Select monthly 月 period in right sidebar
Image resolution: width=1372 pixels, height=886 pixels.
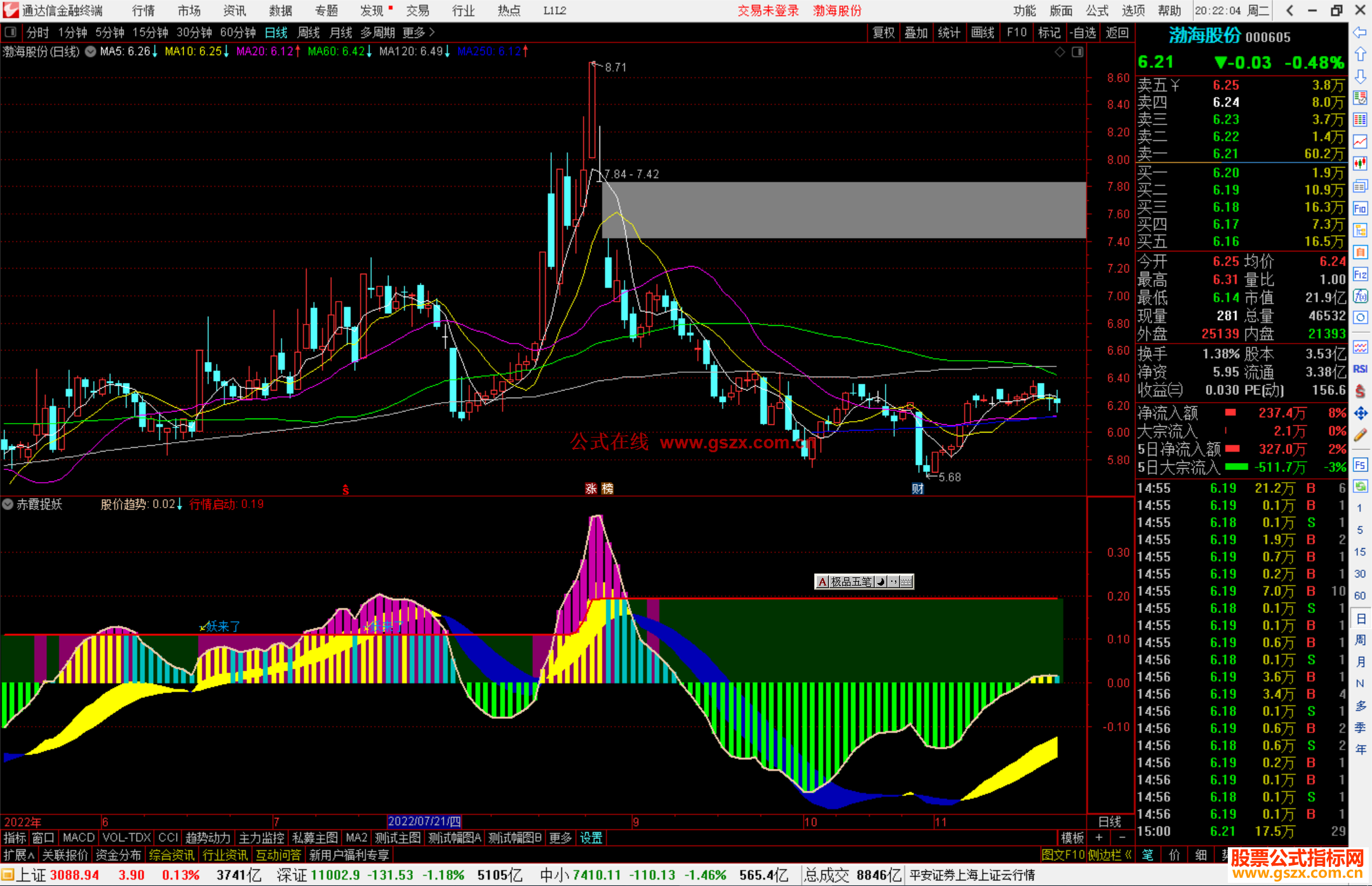[x=1361, y=662]
